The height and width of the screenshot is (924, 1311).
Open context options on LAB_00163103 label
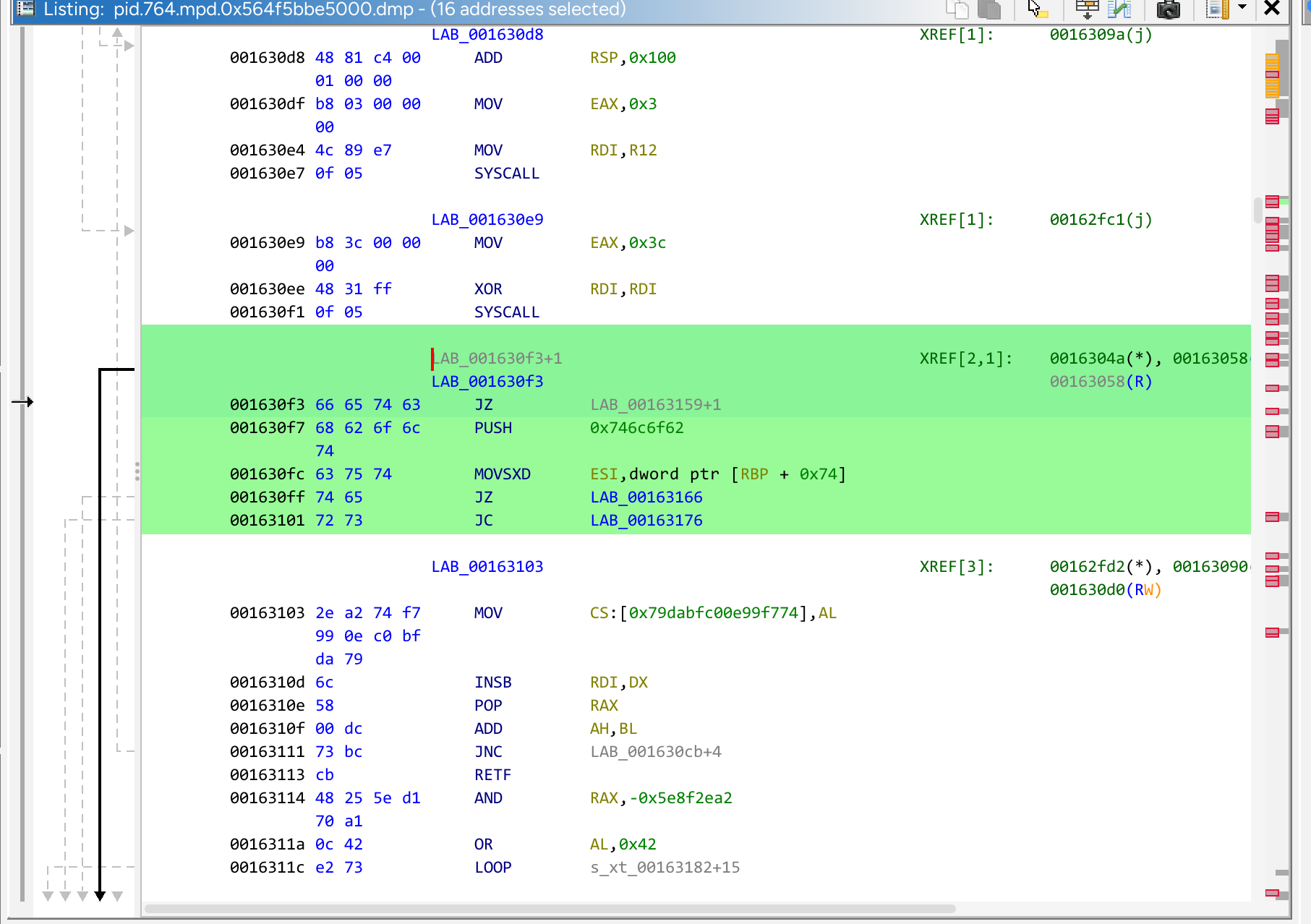tap(487, 566)
